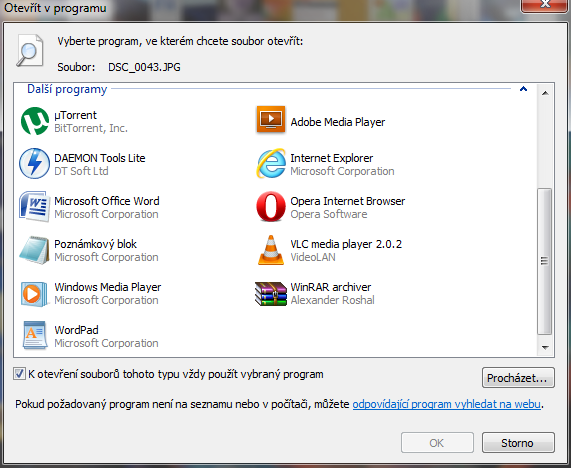Click the Windows Media Player label
This screenshot has height=468, width=571.
pos(108,287)
